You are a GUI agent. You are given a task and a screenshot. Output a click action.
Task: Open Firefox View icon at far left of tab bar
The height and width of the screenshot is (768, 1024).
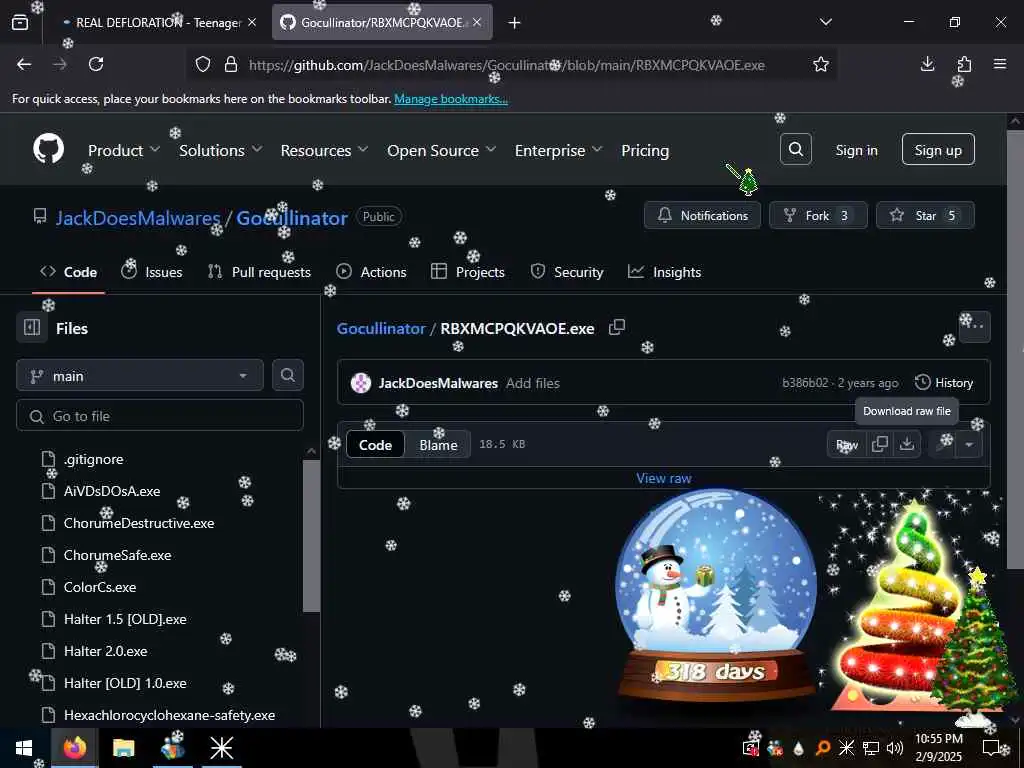tap(20, 23)
